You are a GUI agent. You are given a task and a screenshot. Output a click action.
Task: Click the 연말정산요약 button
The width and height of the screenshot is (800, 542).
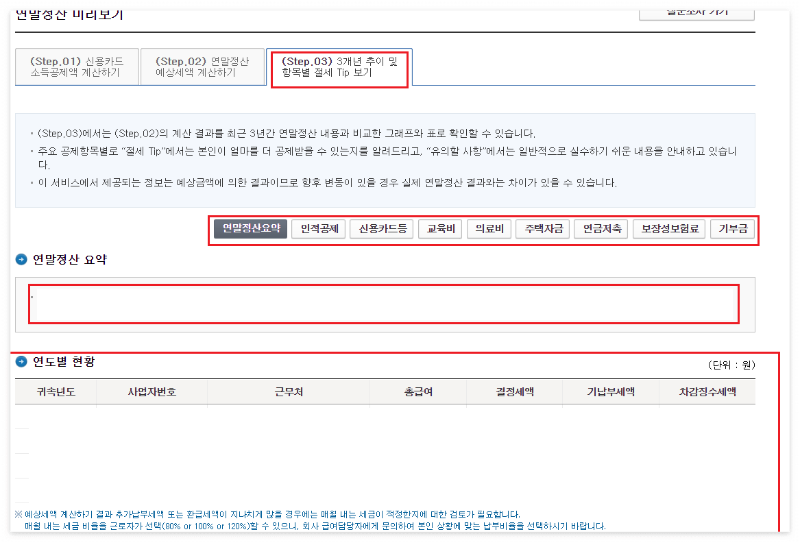tap(251, 229)
